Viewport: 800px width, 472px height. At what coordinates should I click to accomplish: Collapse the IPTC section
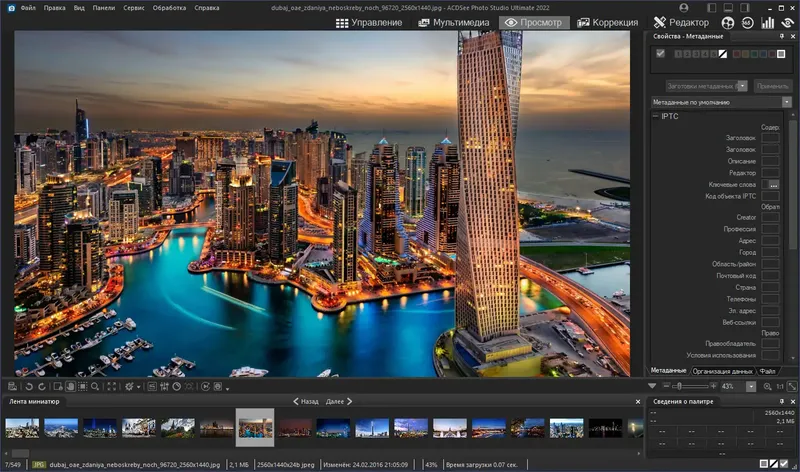pyautogui.click(x=656, y=117)
